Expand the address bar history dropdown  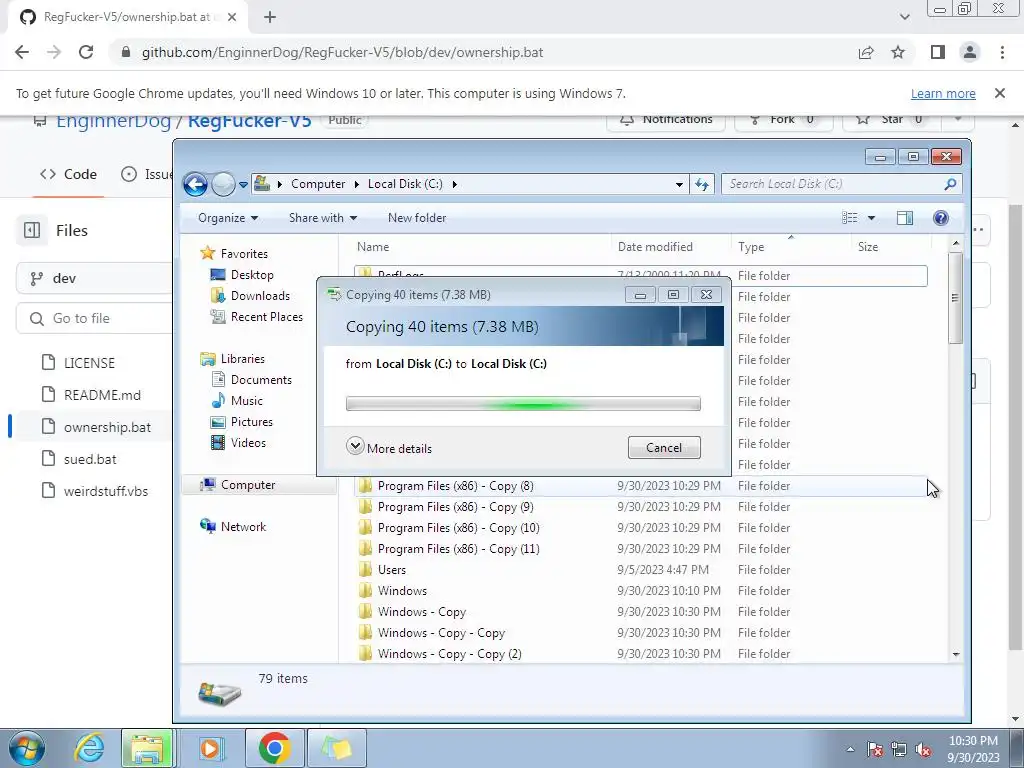click(679, 185)
